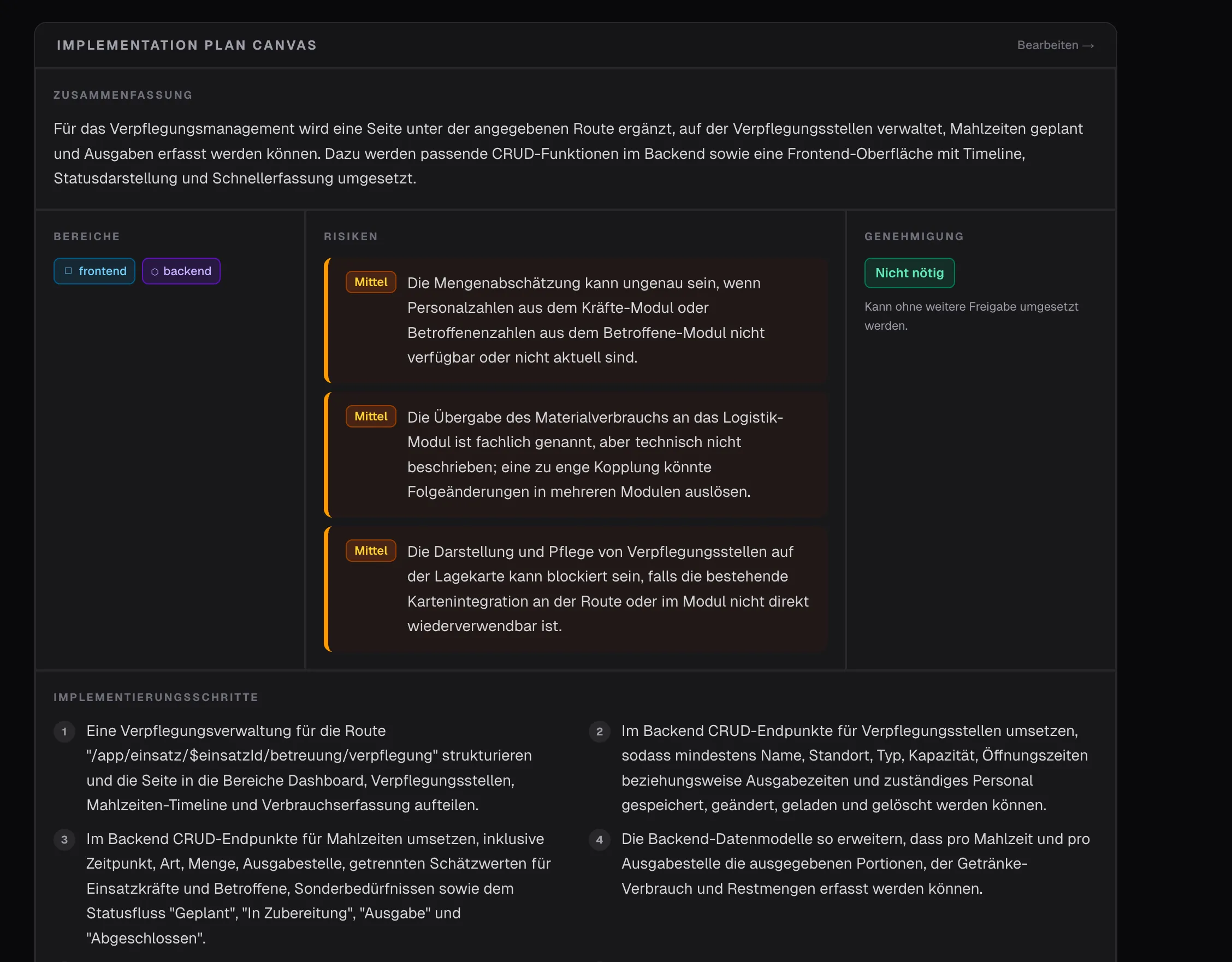Click the Mittel badge on Logistik-Modul risk
This screenshot has height=962, width=1232.
coord(371,416)
